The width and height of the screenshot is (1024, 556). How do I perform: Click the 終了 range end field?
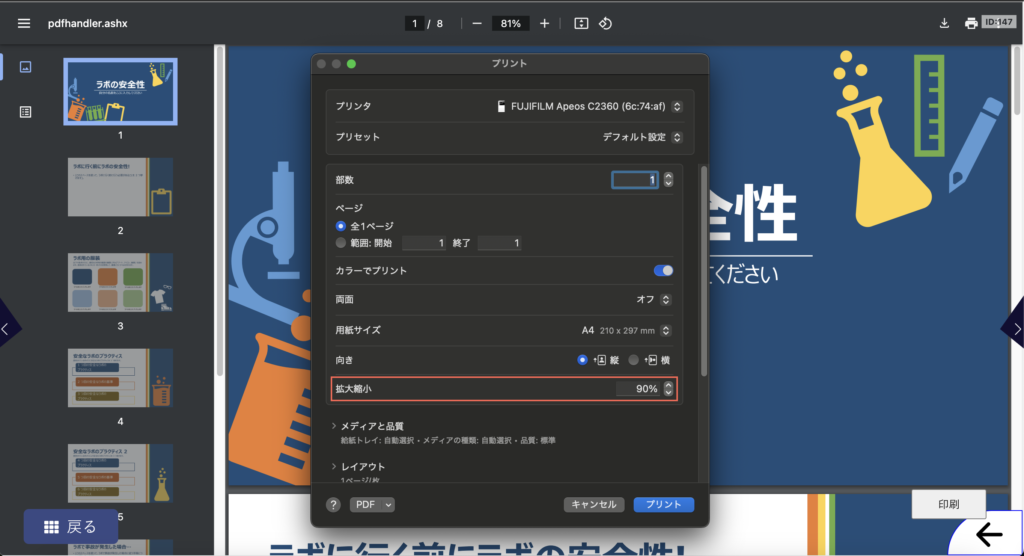pos(500,243)
